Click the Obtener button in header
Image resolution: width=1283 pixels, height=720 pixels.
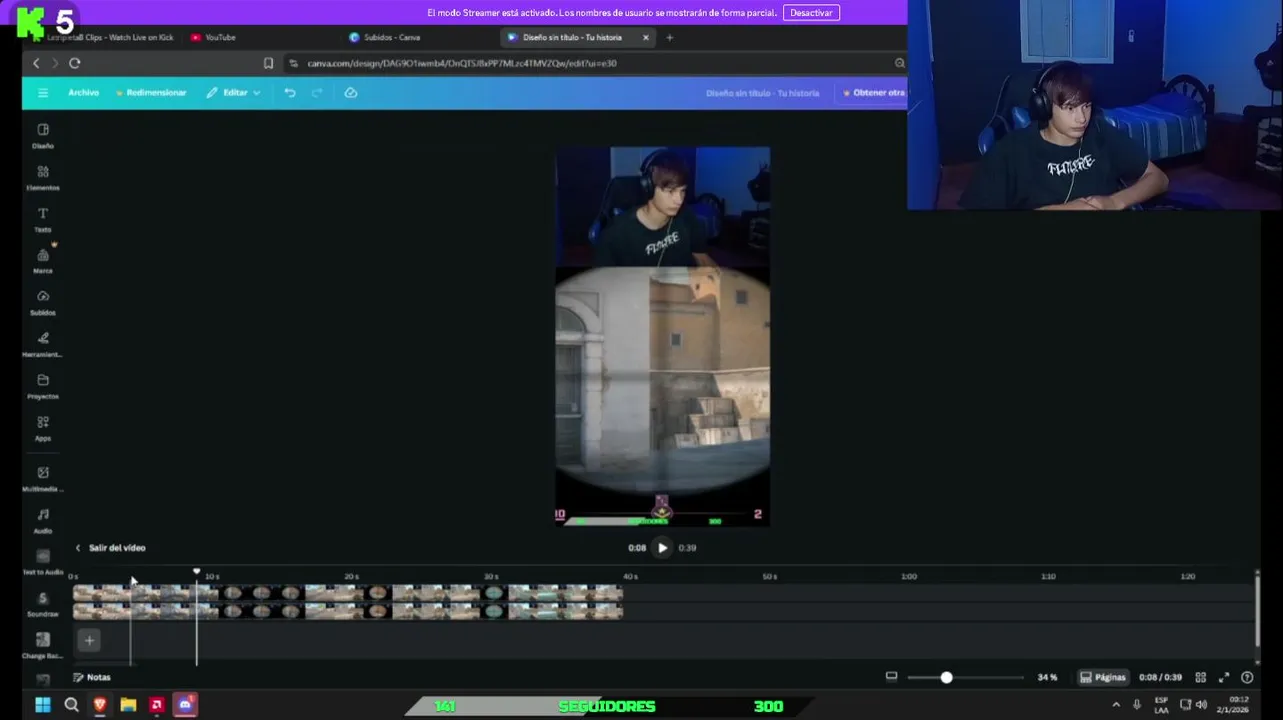(x=874, y=93)
